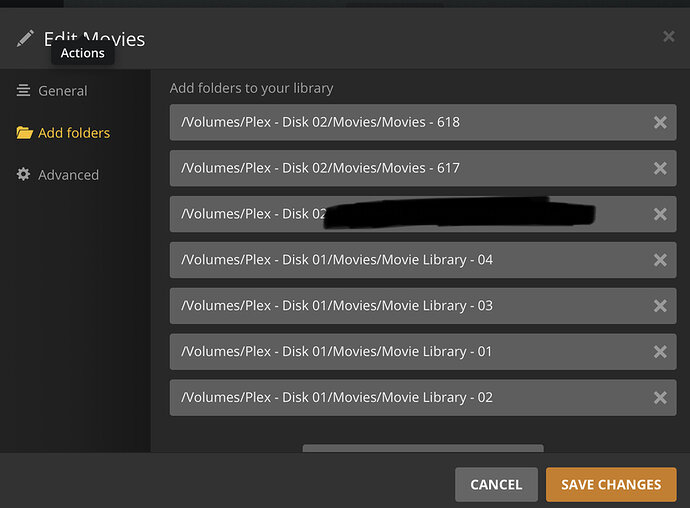
Task: Remove the Movie Library - 01 folder
Action: pos(660,351)
